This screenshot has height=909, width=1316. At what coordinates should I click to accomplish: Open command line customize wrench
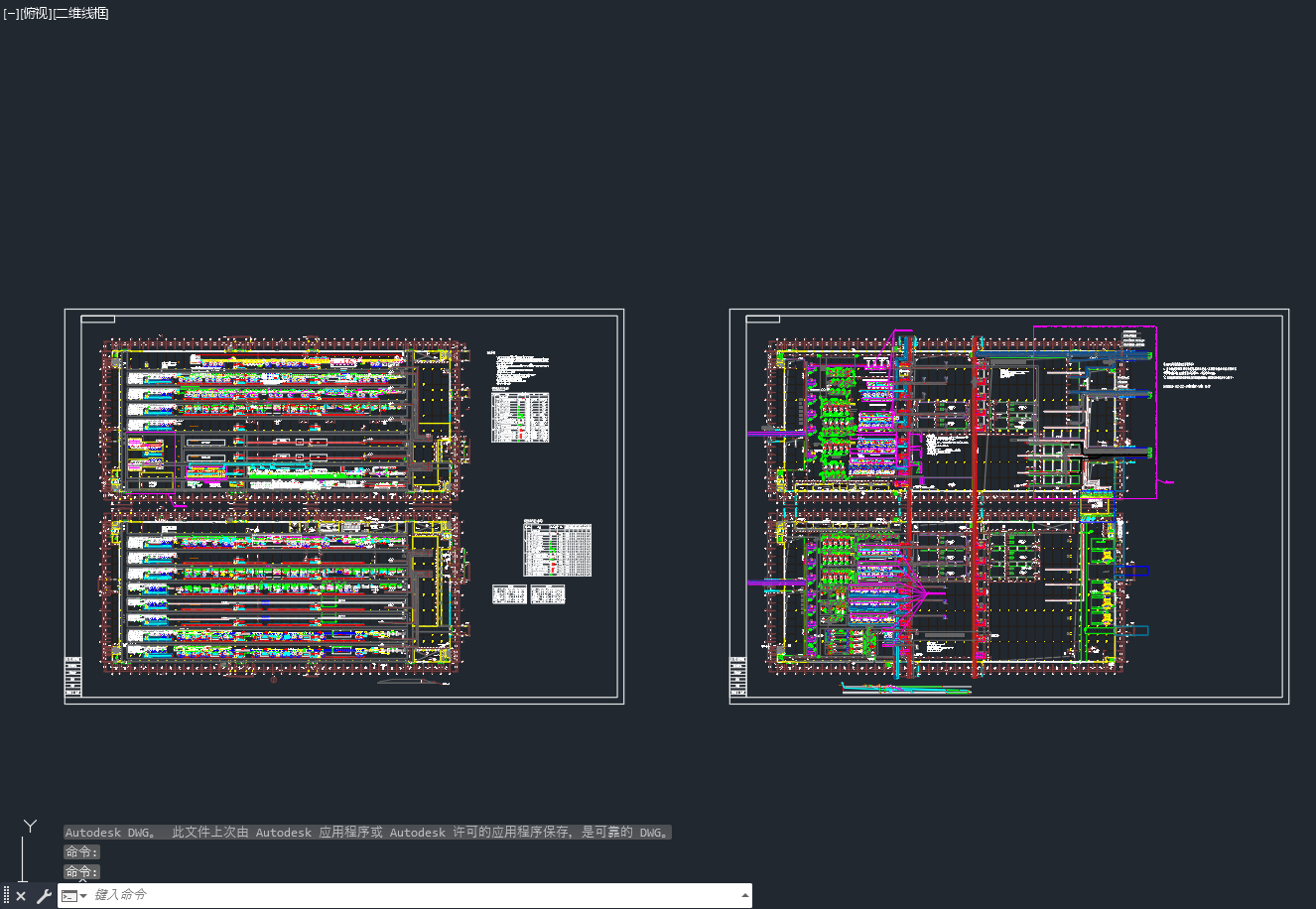(x=44, y=896)
